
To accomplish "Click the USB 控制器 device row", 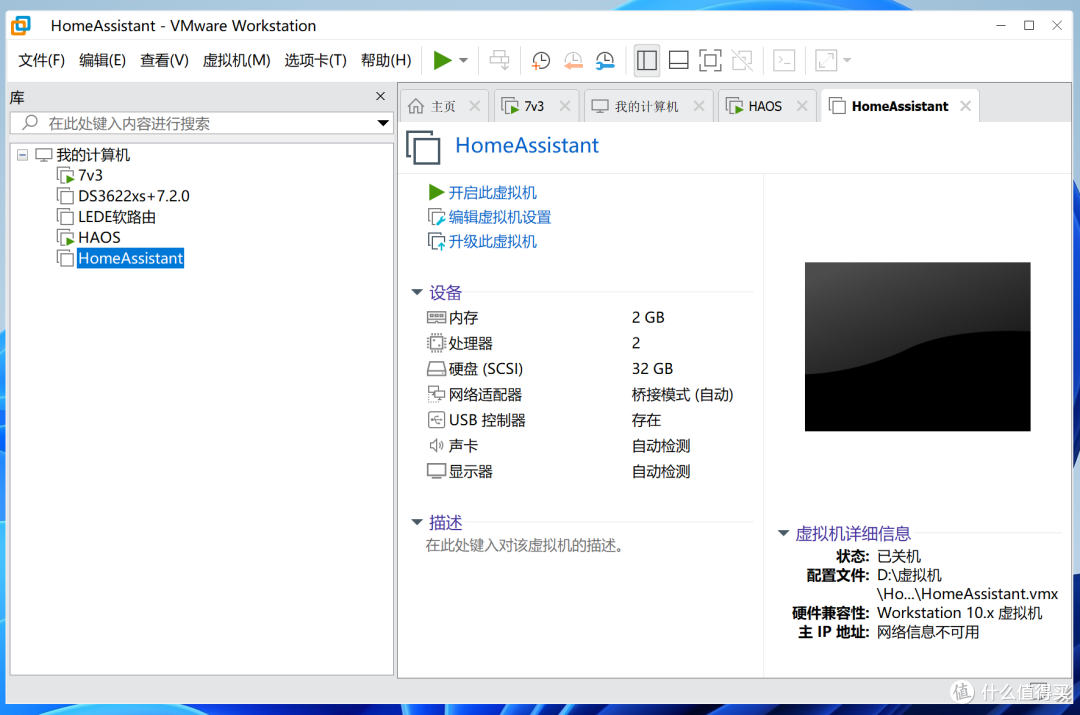I will click(589, 420).
